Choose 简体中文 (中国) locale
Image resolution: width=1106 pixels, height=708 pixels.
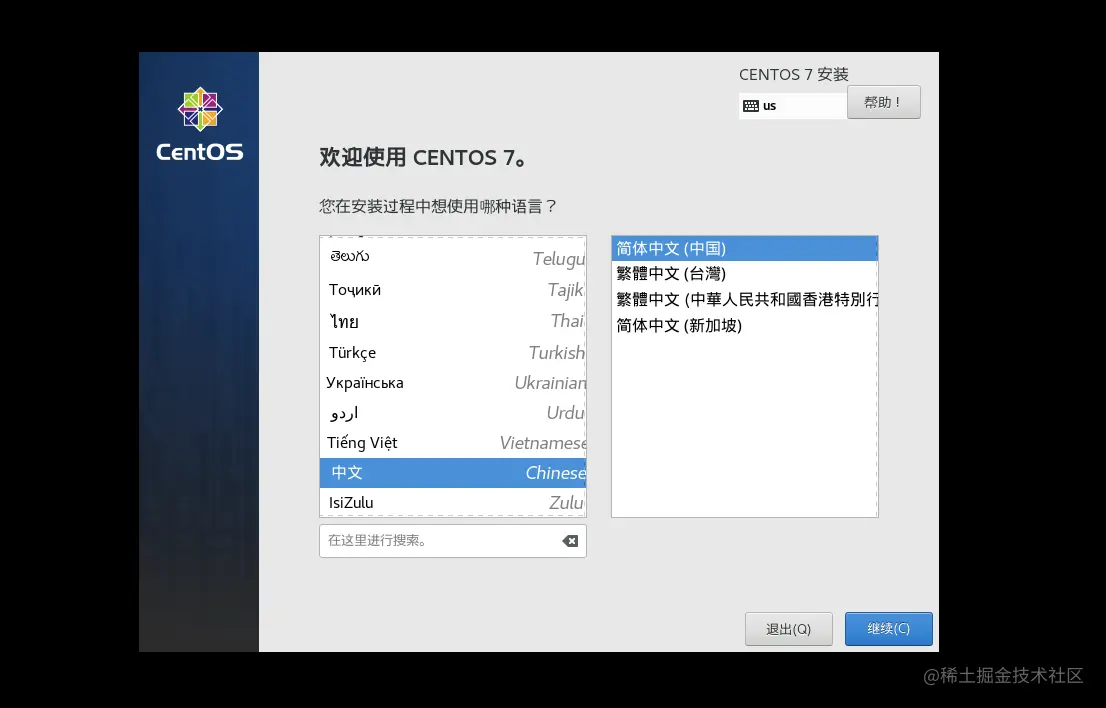pos(744,248)
